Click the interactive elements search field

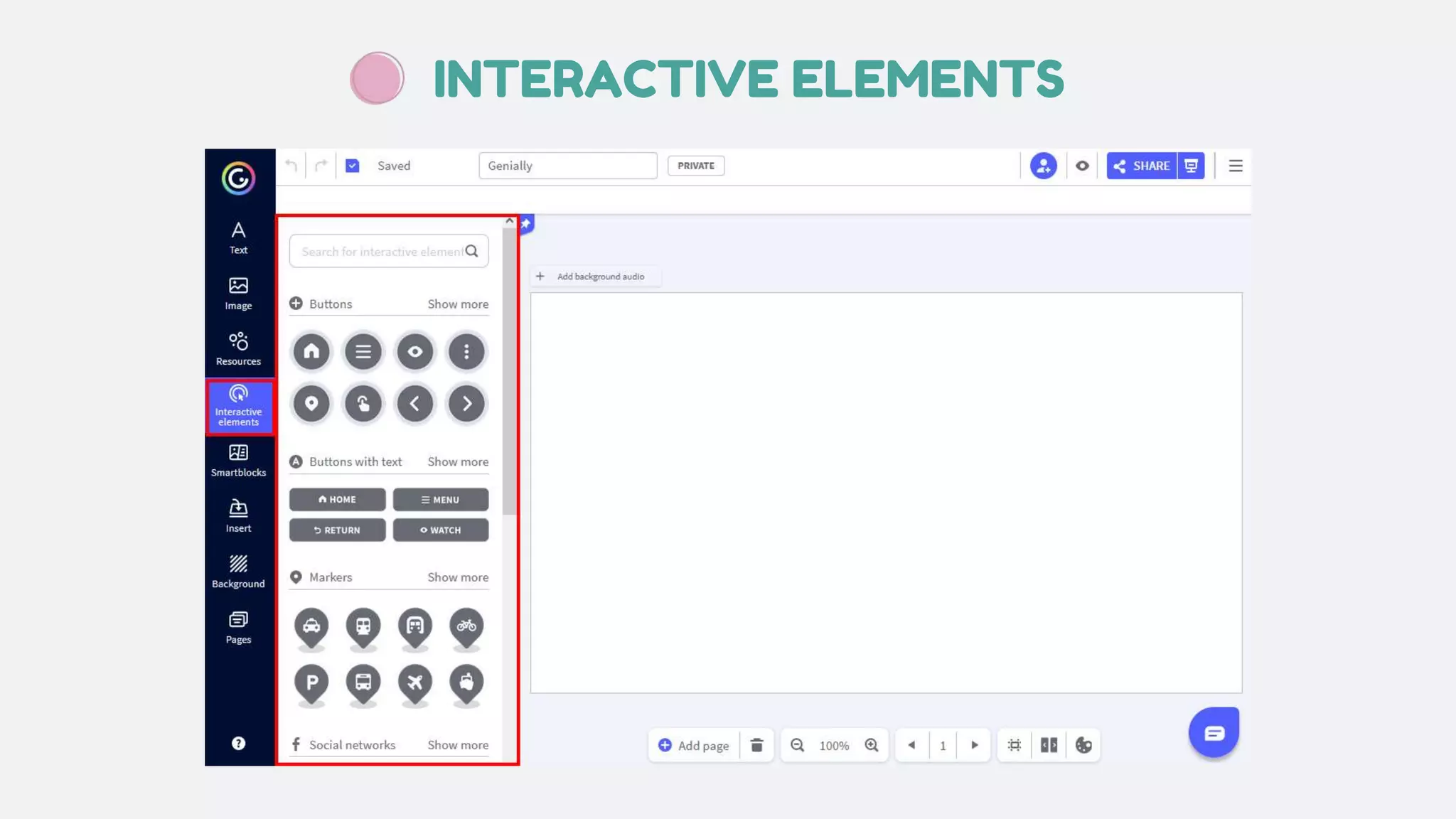380,252
